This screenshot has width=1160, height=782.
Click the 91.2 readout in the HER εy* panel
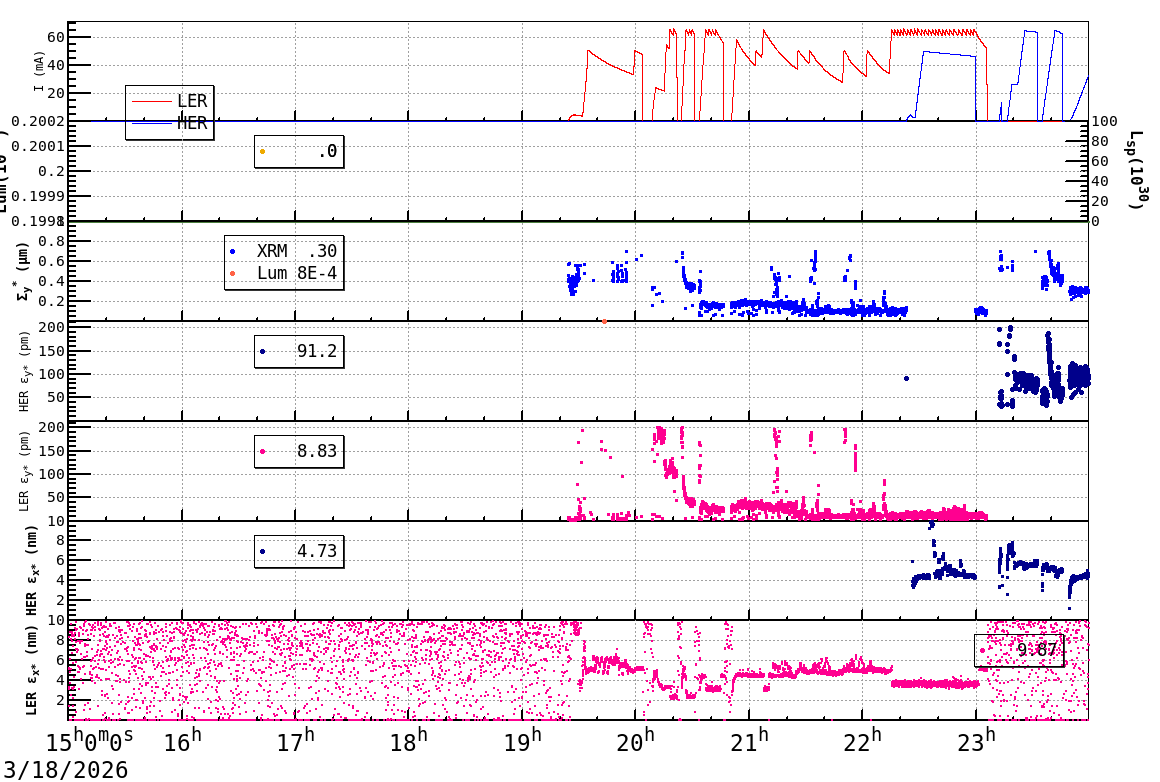pos(299,351)
